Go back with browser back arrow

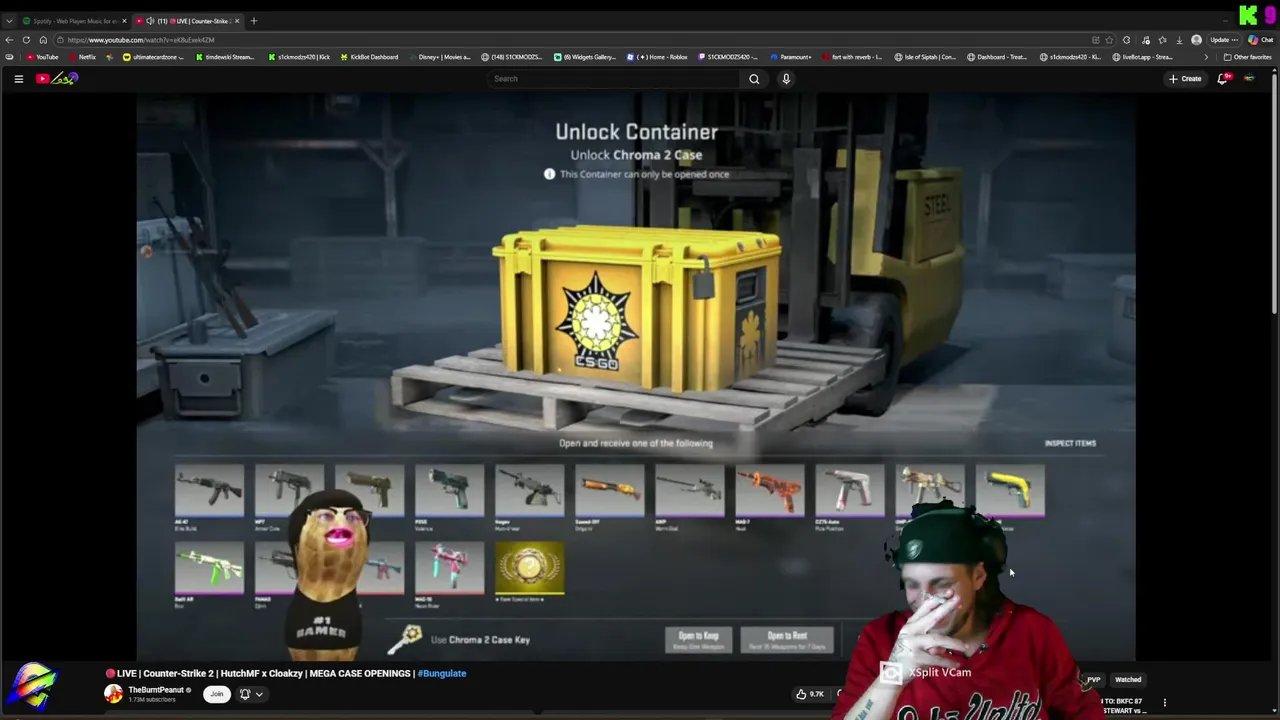coord(10,40)
